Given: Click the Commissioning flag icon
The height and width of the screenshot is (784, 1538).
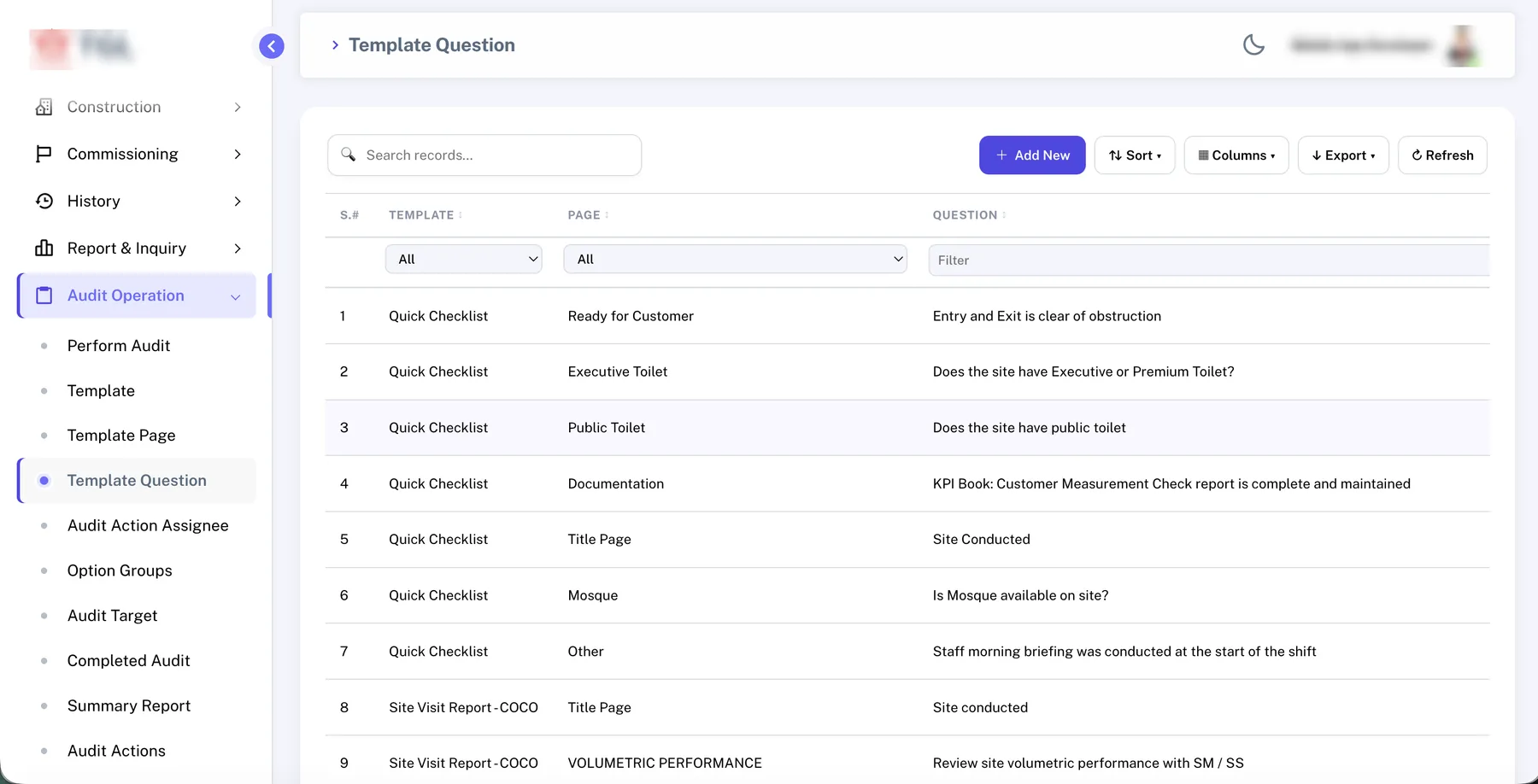Looking at the screenshot, I should [44, 154].
